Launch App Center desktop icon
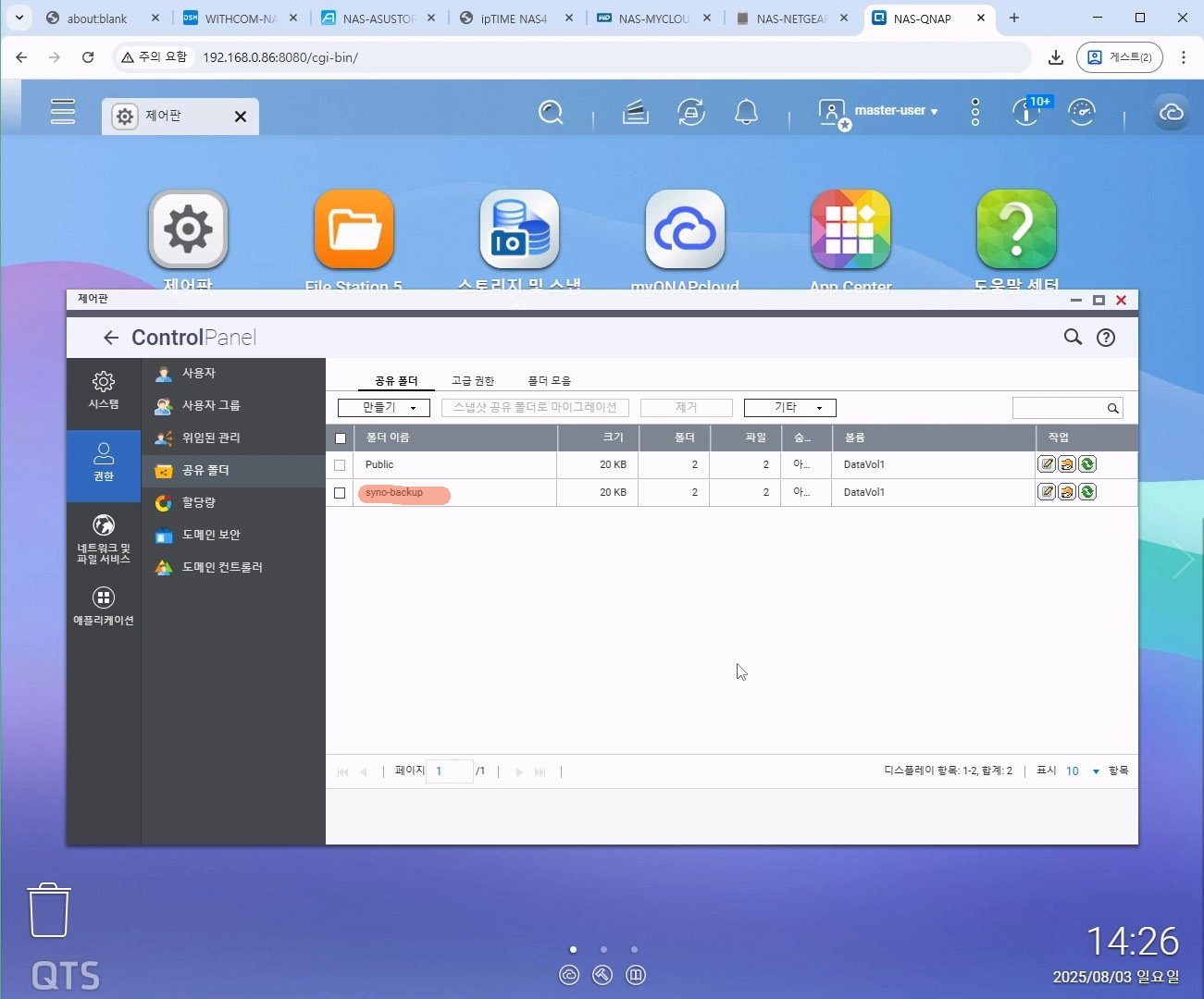 click(x=850, y=230)
